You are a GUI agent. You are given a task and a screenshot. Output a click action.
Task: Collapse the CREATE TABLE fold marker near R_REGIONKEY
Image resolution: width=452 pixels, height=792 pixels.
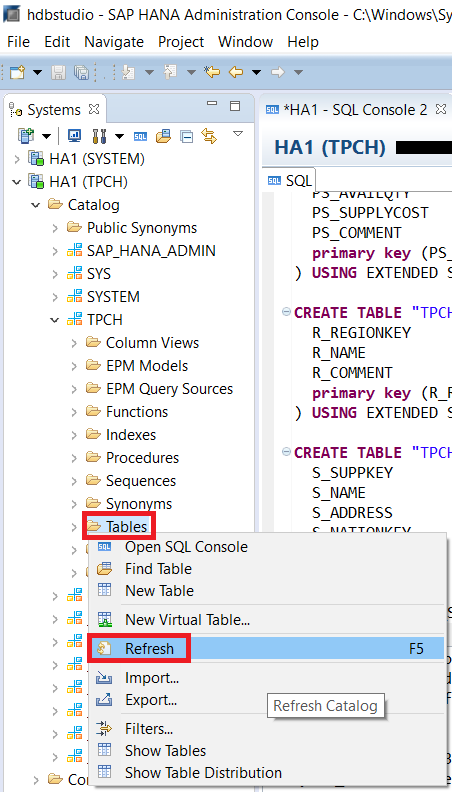coord(286,312)
